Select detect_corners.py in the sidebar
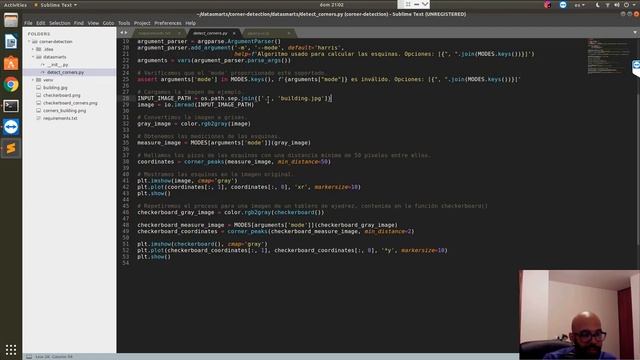The width and height of the screenshot is (640, 360). tap(65, 72)
